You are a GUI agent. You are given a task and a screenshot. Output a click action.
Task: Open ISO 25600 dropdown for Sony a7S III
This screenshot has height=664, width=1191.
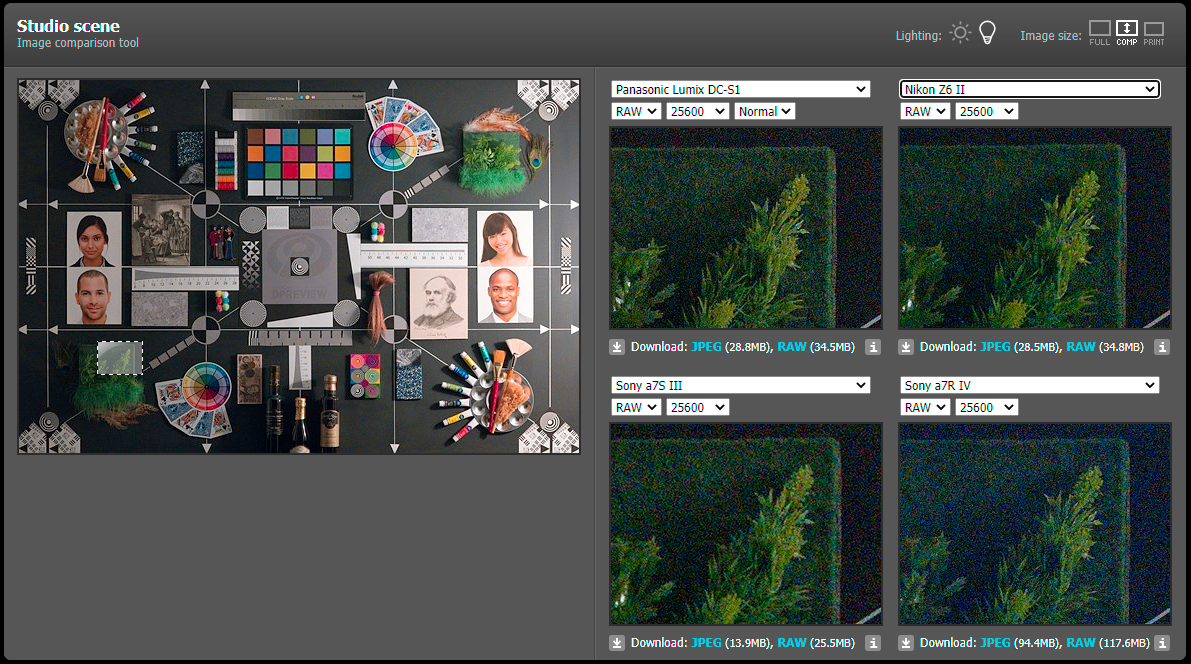click(697, 408)
